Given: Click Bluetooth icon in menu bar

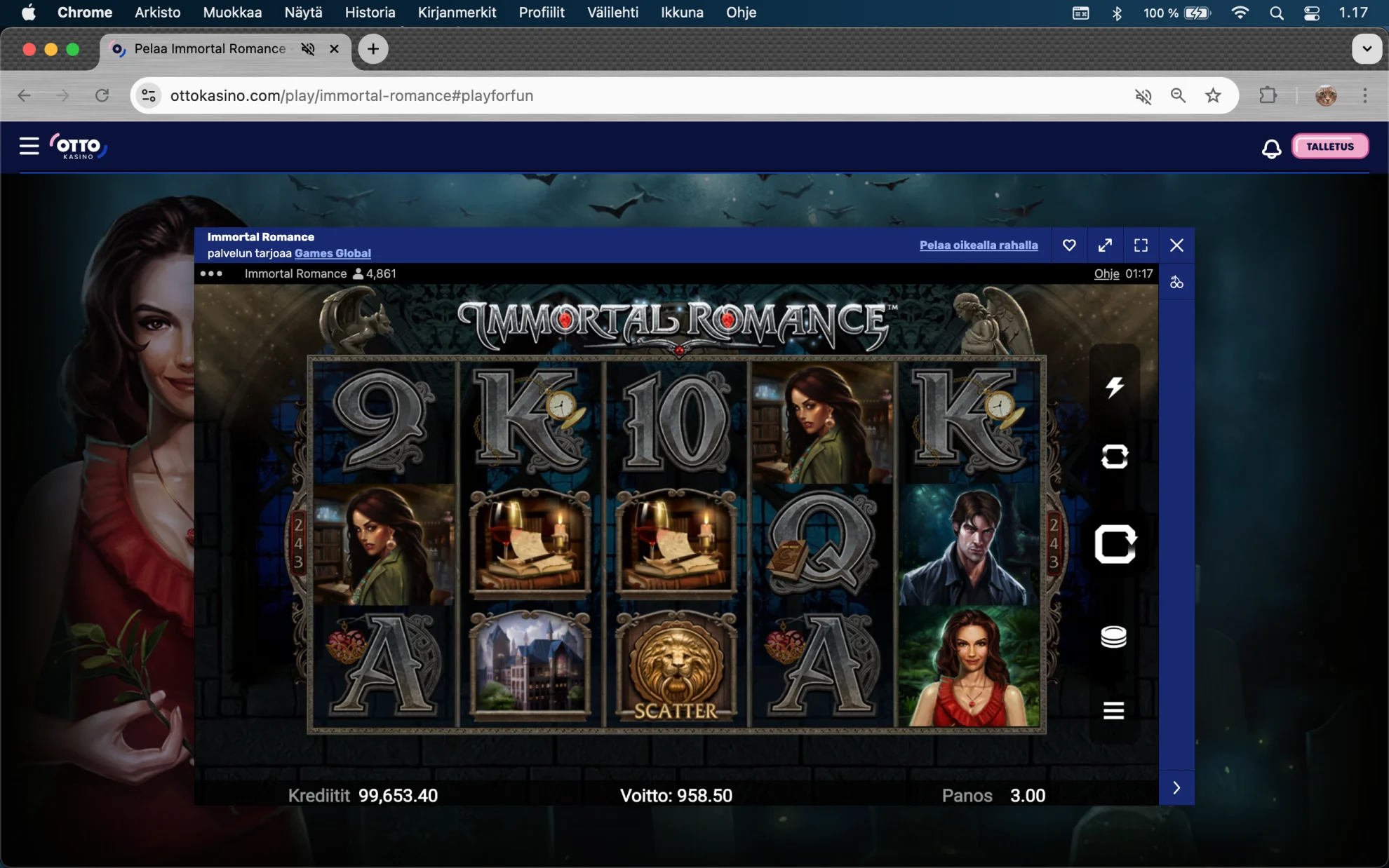Looking at the screenshot, I should click(1117, 13).
